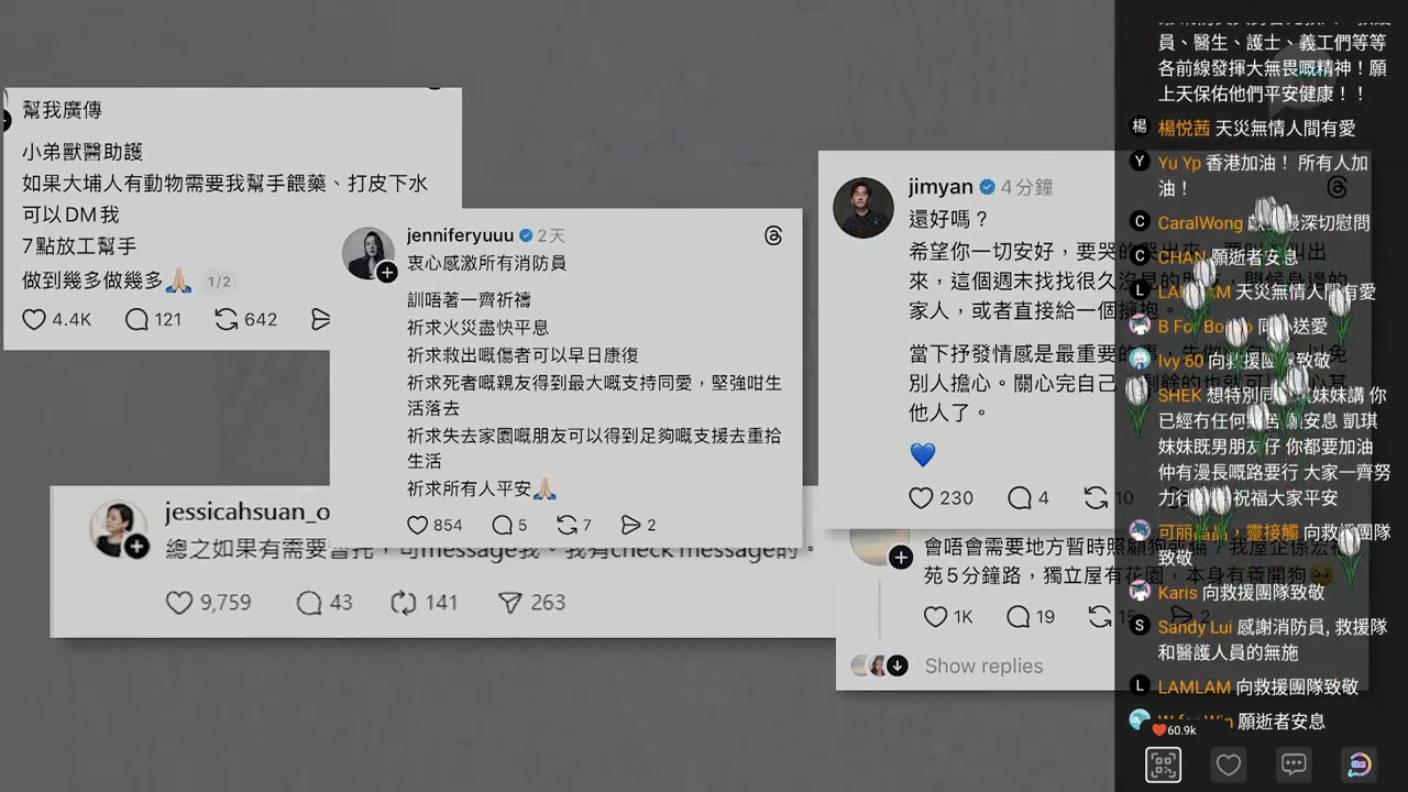1408x792 pixels.
Task: Open the scan icon in the bottom bar
Action: [x=1163, y=765]
